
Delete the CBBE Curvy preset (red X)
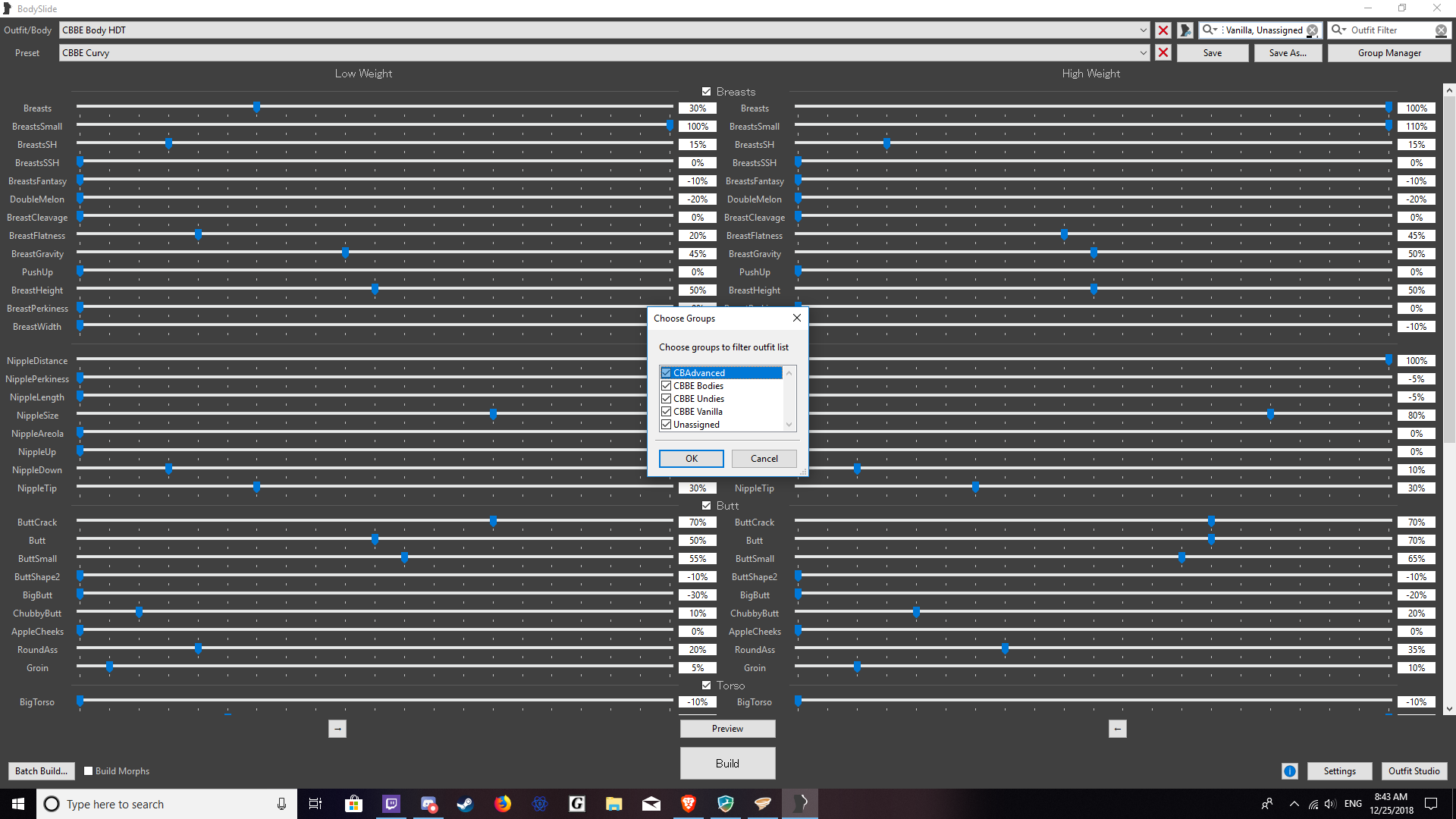point(1163,53)
